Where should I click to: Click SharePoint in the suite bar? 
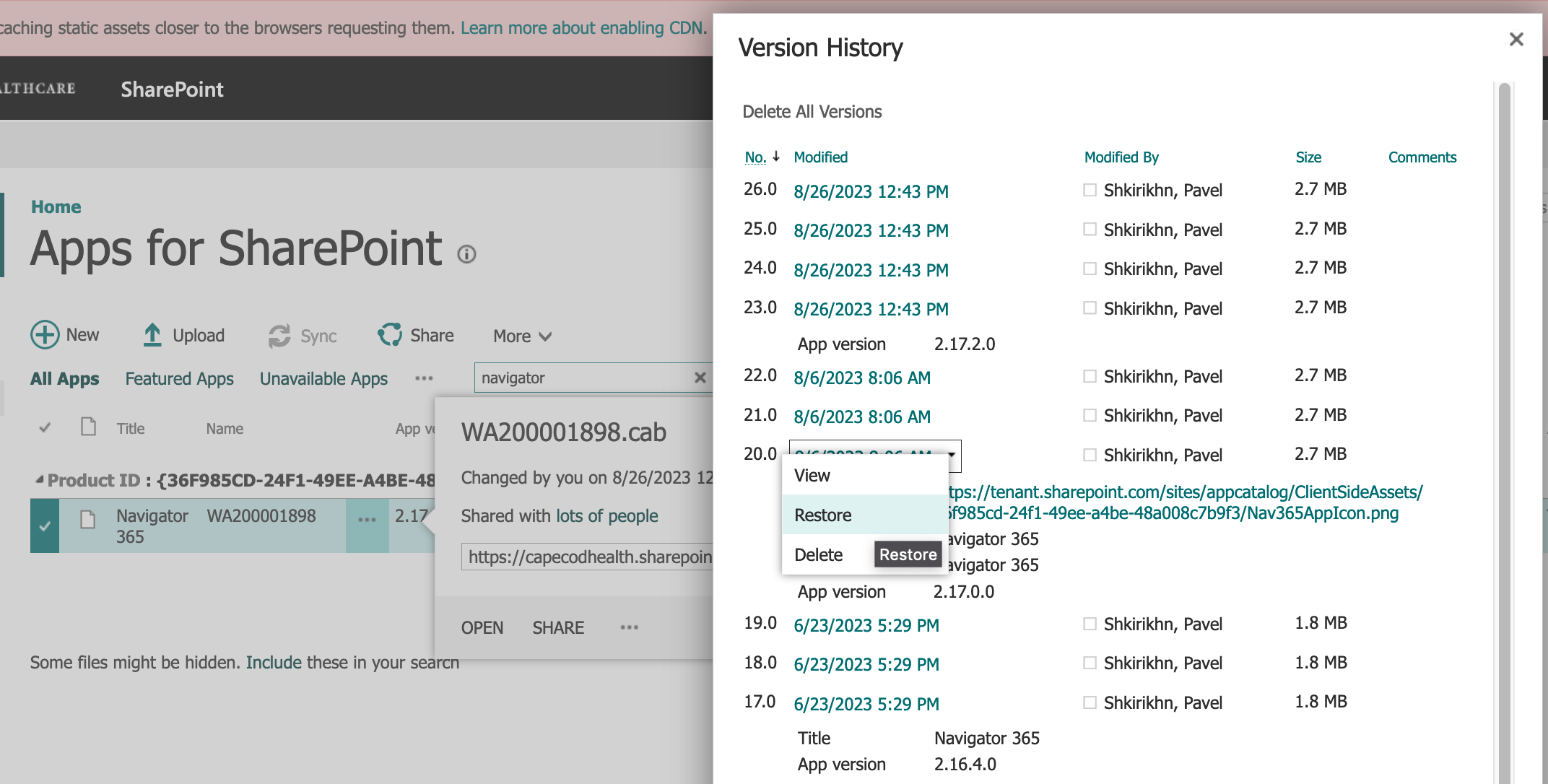(172, 89)
